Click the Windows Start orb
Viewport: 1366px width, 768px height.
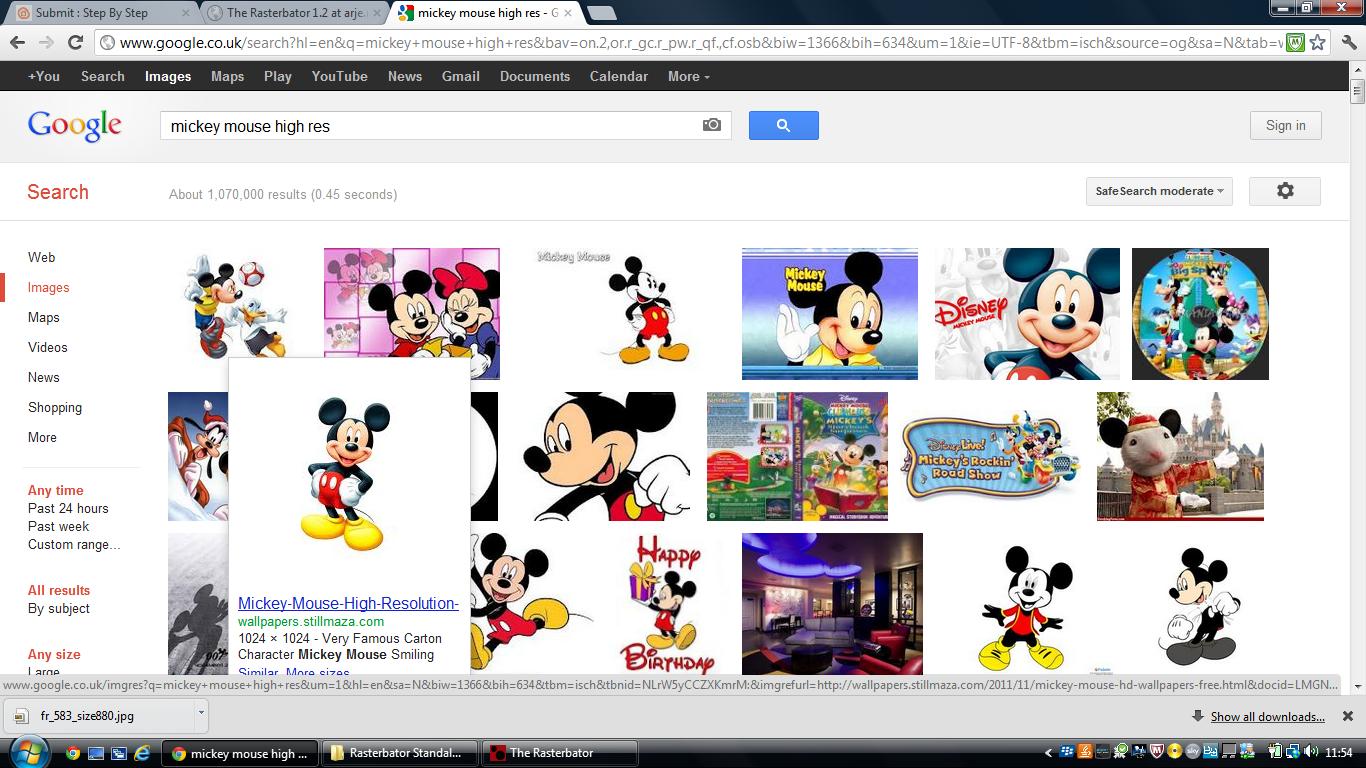[27, 752]
